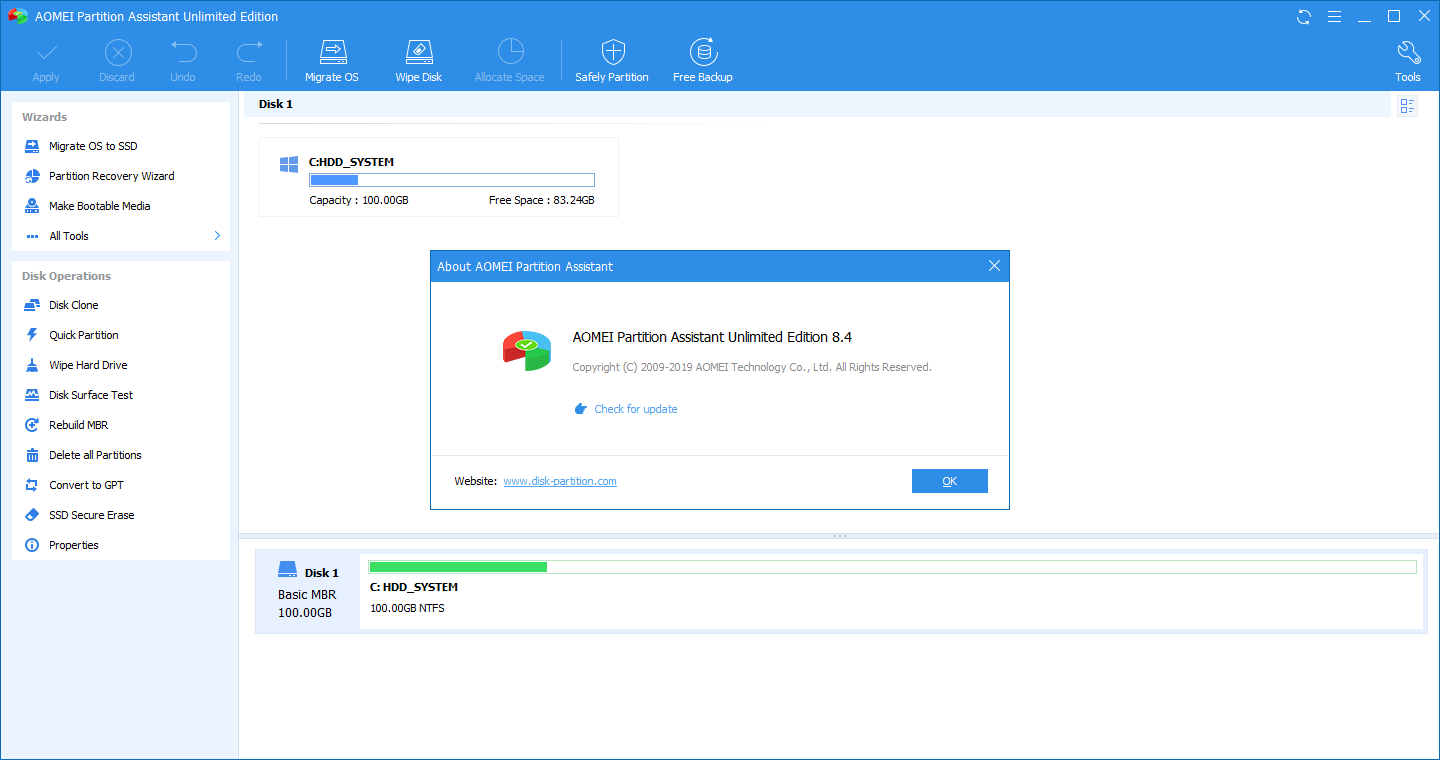Click the pane splitter dots handle

point(840,536)
